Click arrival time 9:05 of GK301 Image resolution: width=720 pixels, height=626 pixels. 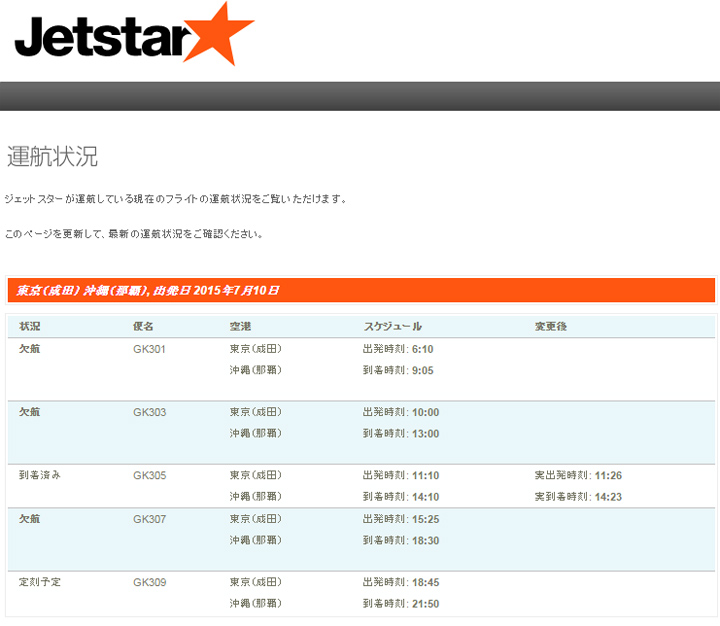(422, 370)
